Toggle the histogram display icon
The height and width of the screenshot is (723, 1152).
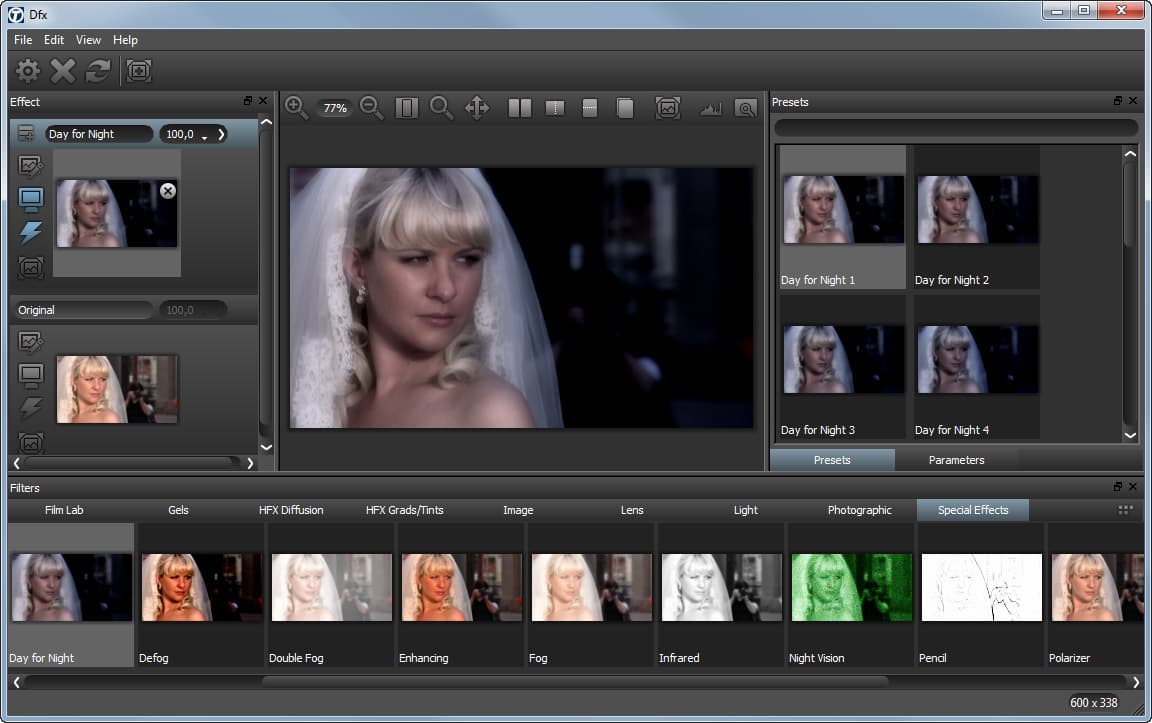710,109
